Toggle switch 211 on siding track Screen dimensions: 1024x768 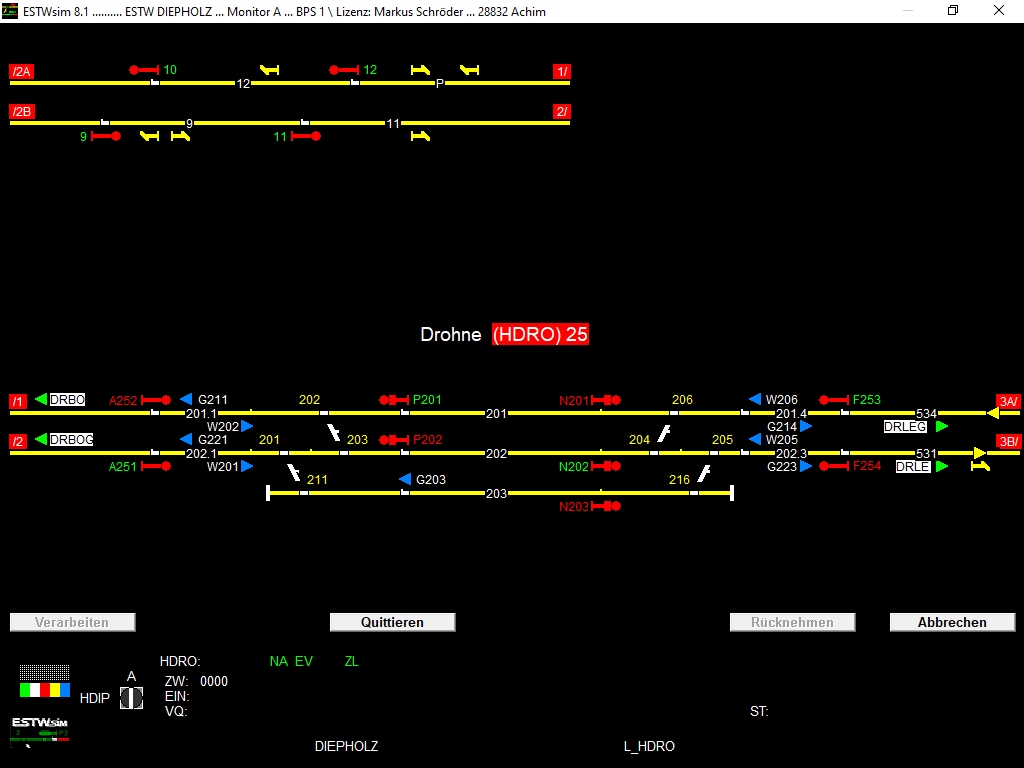(x=296, y=474)
